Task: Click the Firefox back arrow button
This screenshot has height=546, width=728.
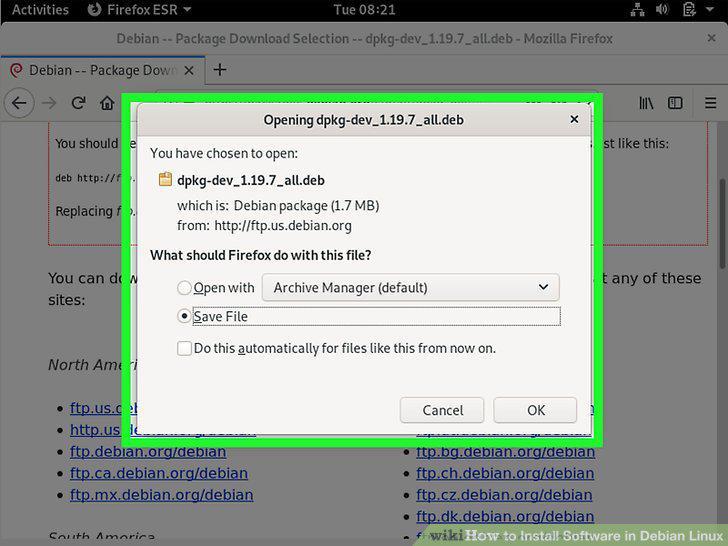Action: (x=19, y=103)
